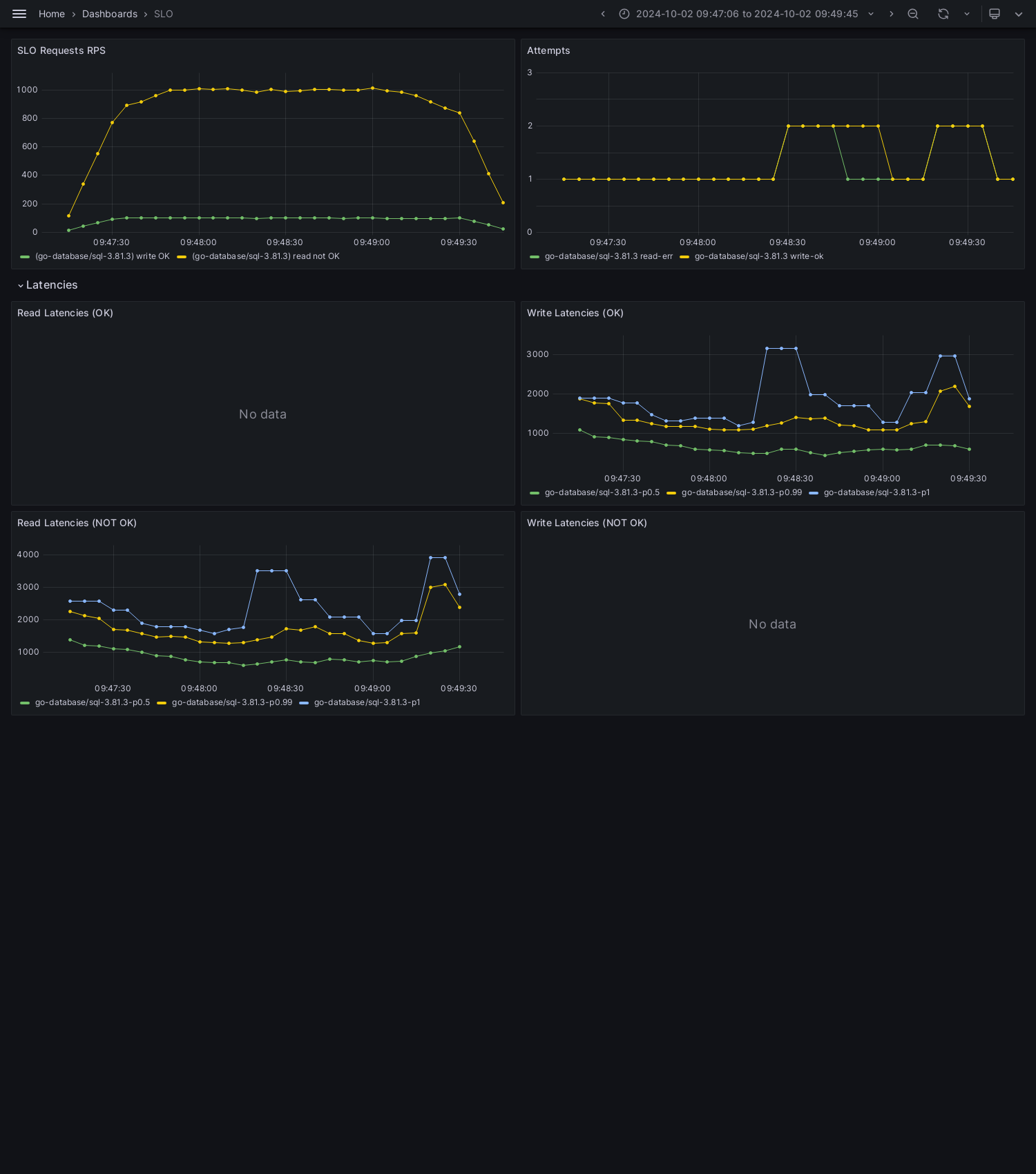The image size is (1036, 1174).
Task: Open Read Latencies (NOT OK) panel title
Action: 77,523
